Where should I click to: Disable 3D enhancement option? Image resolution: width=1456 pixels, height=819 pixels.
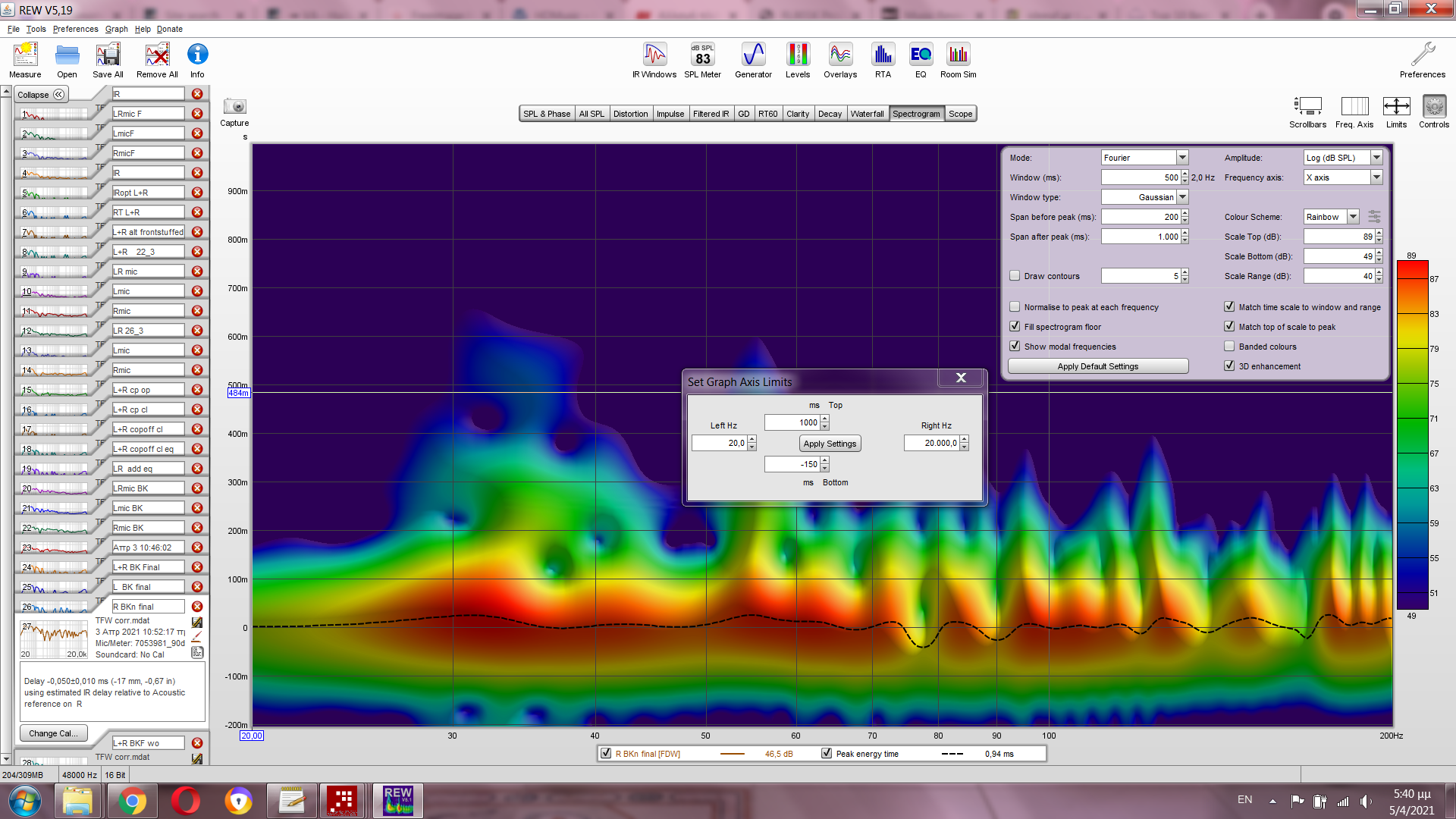(x=1229, y=366)
